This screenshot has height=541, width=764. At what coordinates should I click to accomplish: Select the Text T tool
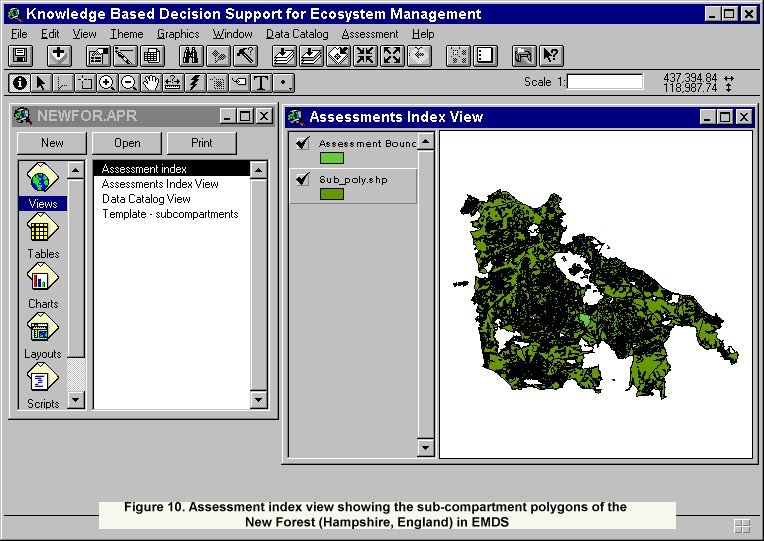tap(261, 83)
